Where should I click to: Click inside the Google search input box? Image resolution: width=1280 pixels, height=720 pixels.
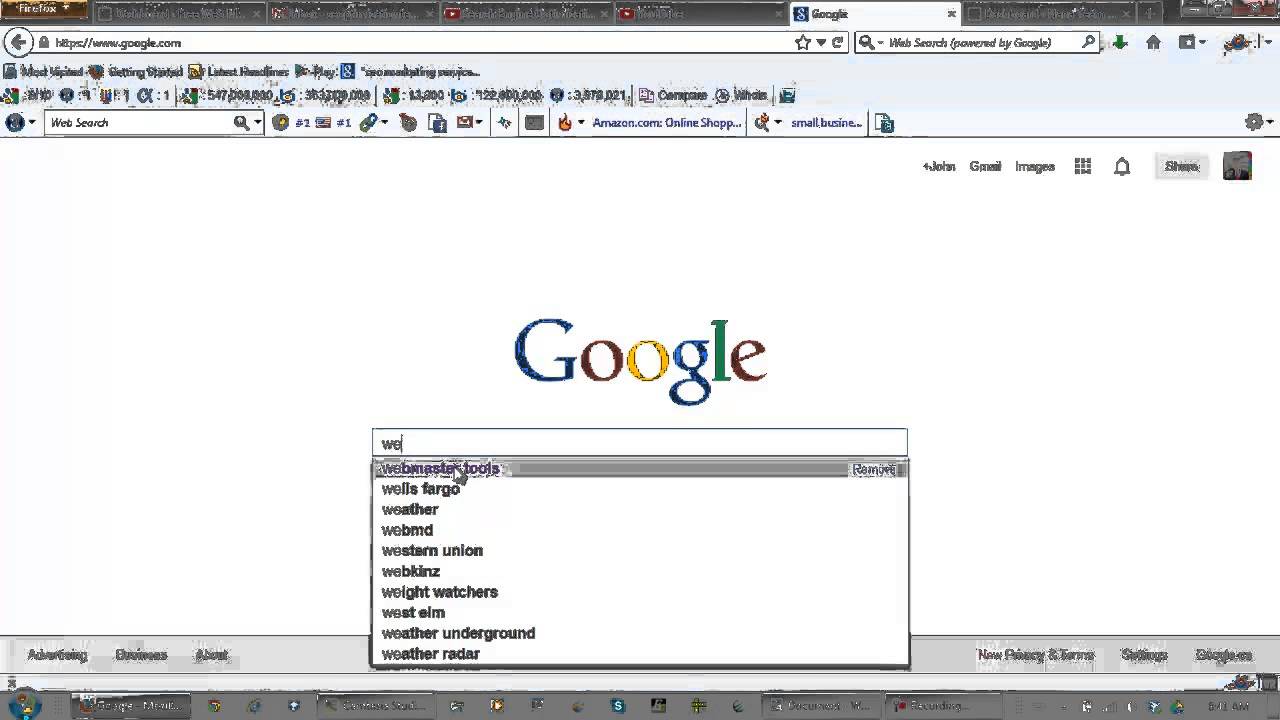pos(640,444)
